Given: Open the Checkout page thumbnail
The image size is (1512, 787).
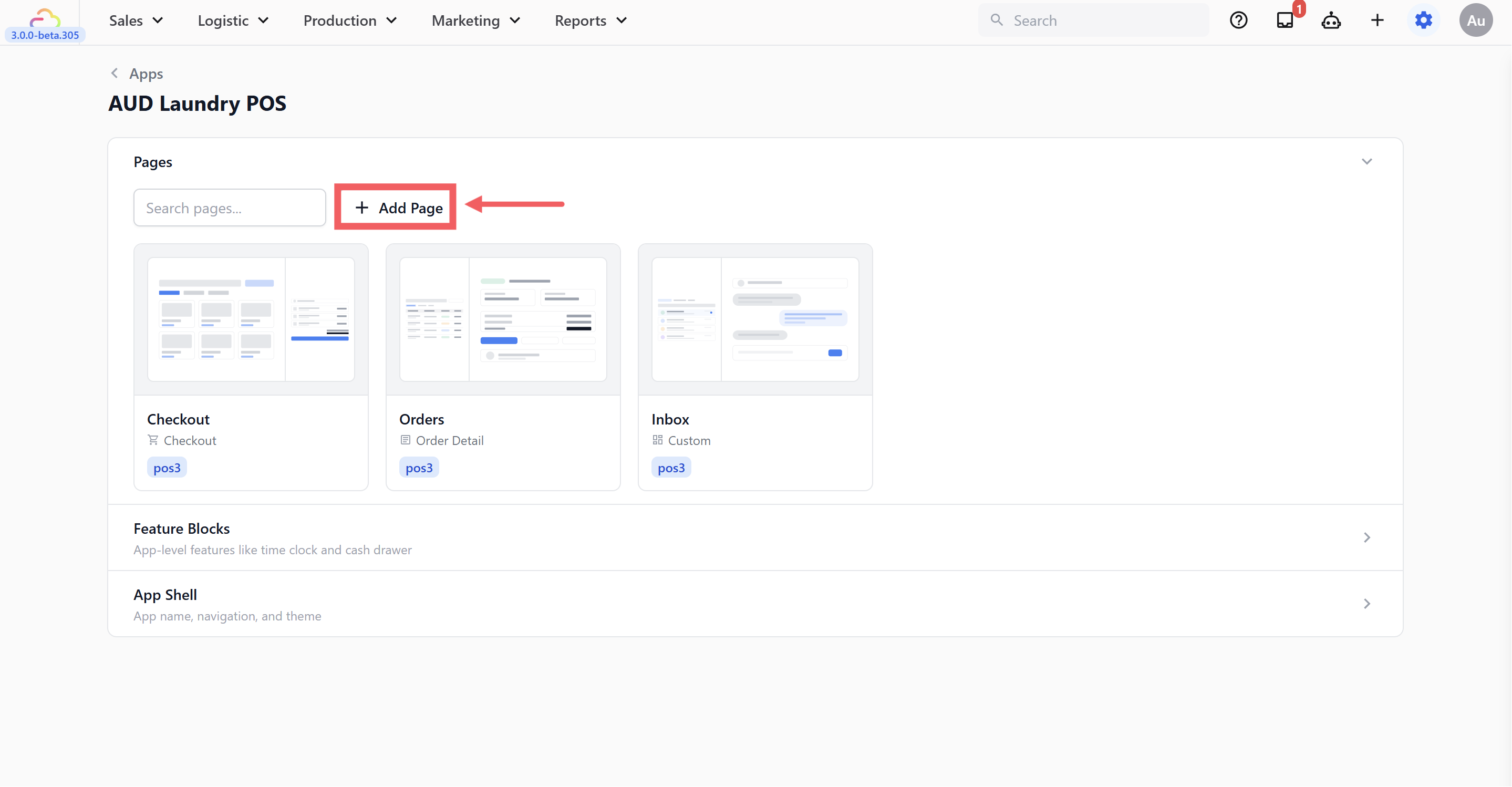Looking at the screenshot, I should click(251, 320).
